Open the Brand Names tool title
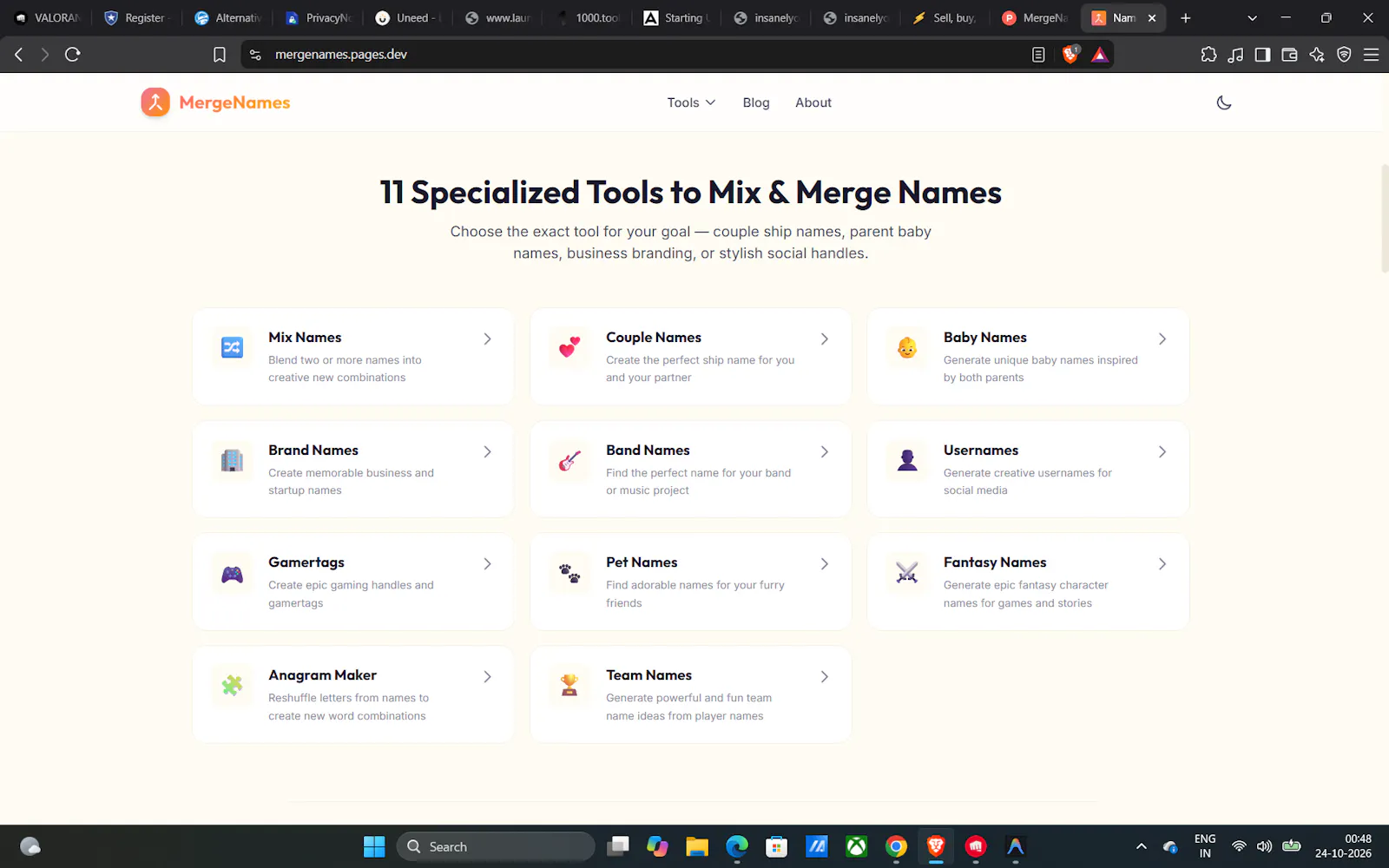Image resolution: width=1389 pixels, height=868 pixels. click(x=313, y=450)
